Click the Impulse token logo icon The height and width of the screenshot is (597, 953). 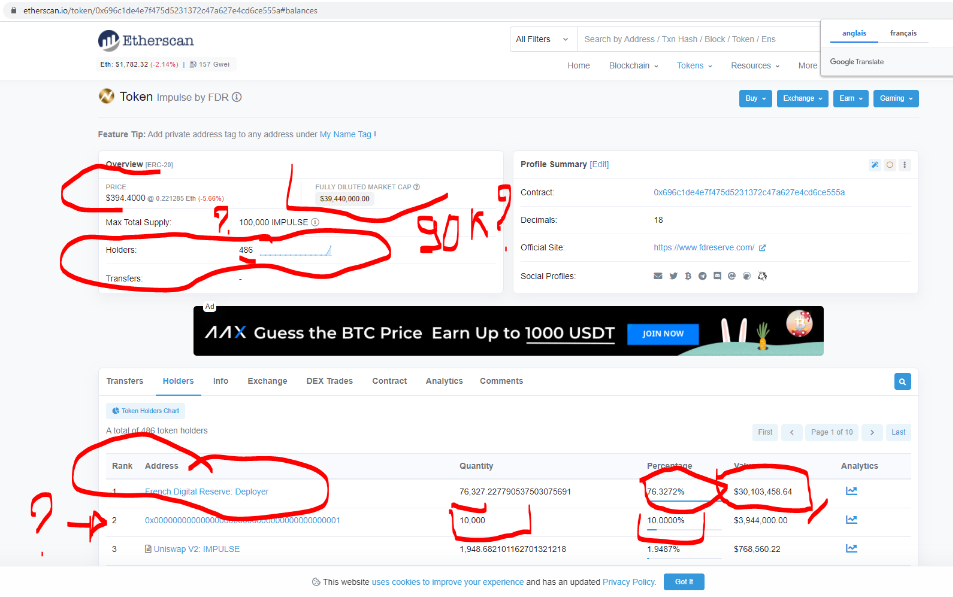coord(106,96)
